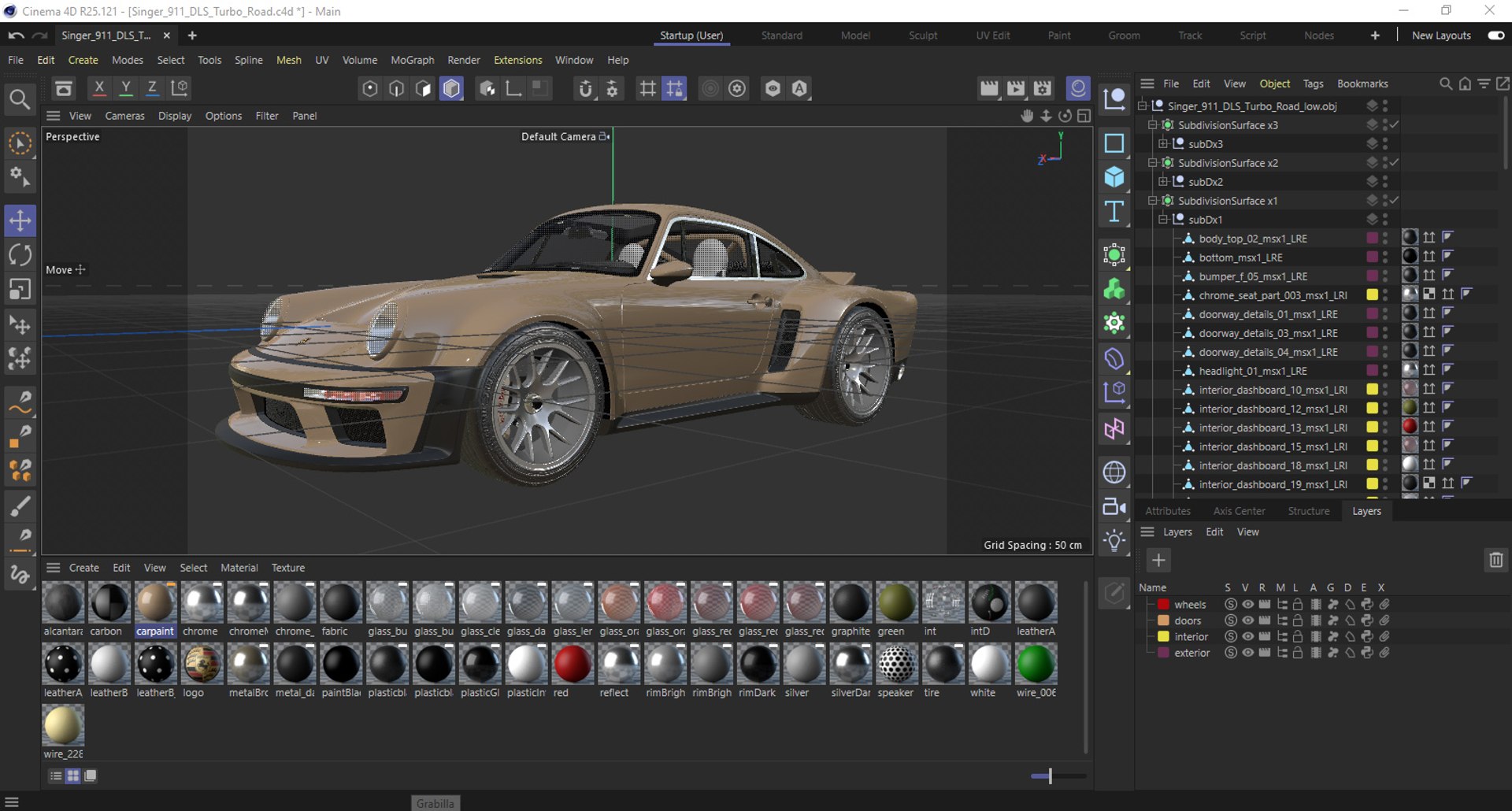Select the Scale tool in left toolbar
Viewport: 1512px width, 811px height.
coord(20,290)
